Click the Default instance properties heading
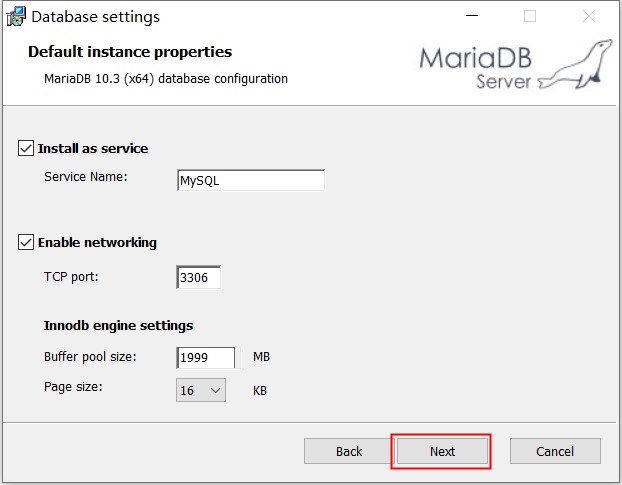622x485 pixels. pos(130,52)
